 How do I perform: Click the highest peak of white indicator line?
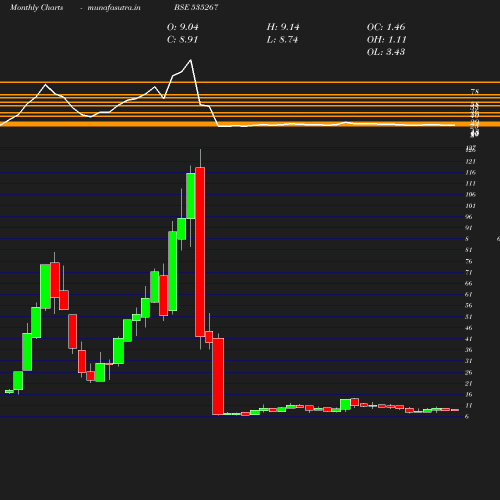click(x=191, y=60)
